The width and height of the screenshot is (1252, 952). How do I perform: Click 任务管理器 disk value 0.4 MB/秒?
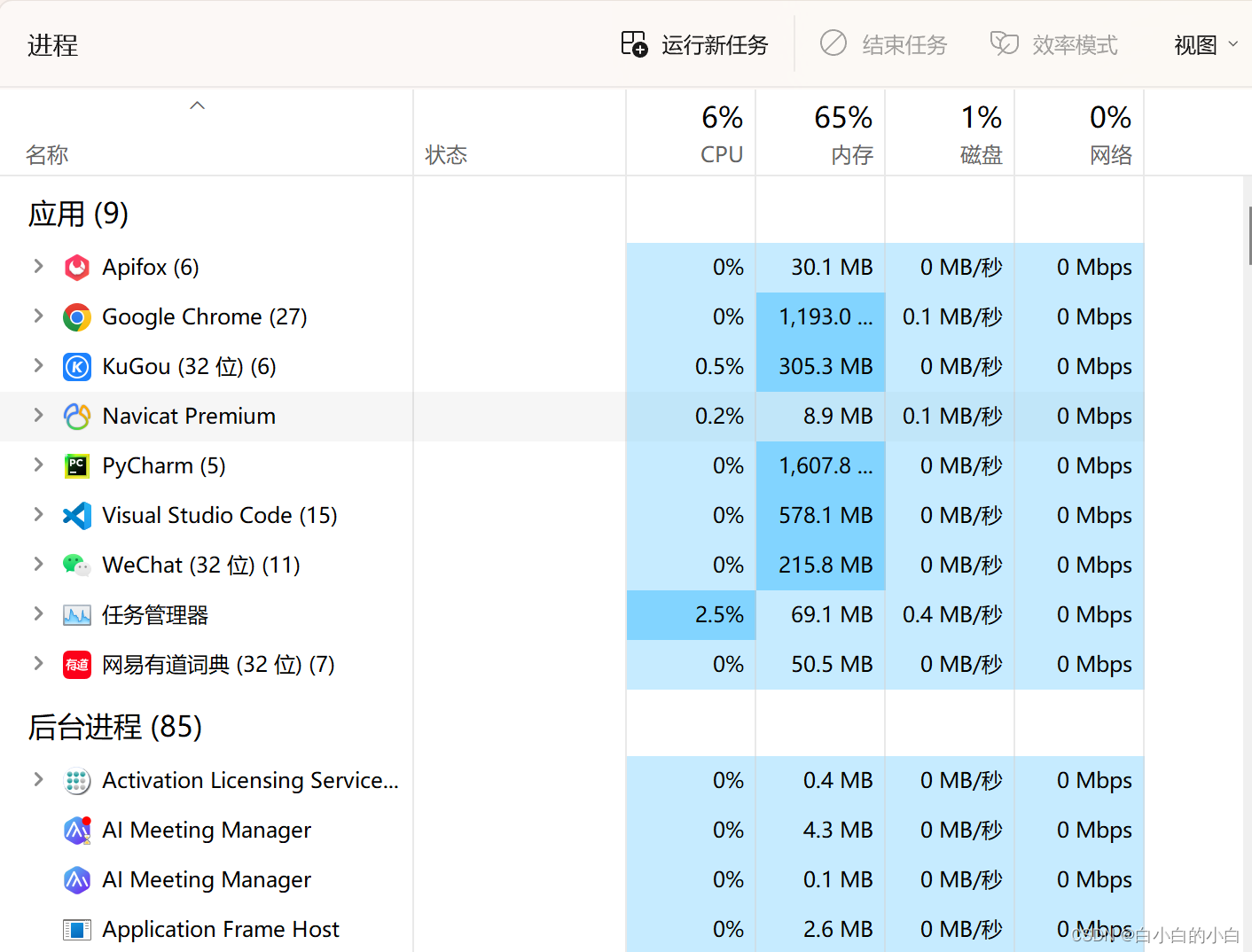pyautogui.click(x=952, y=615)
